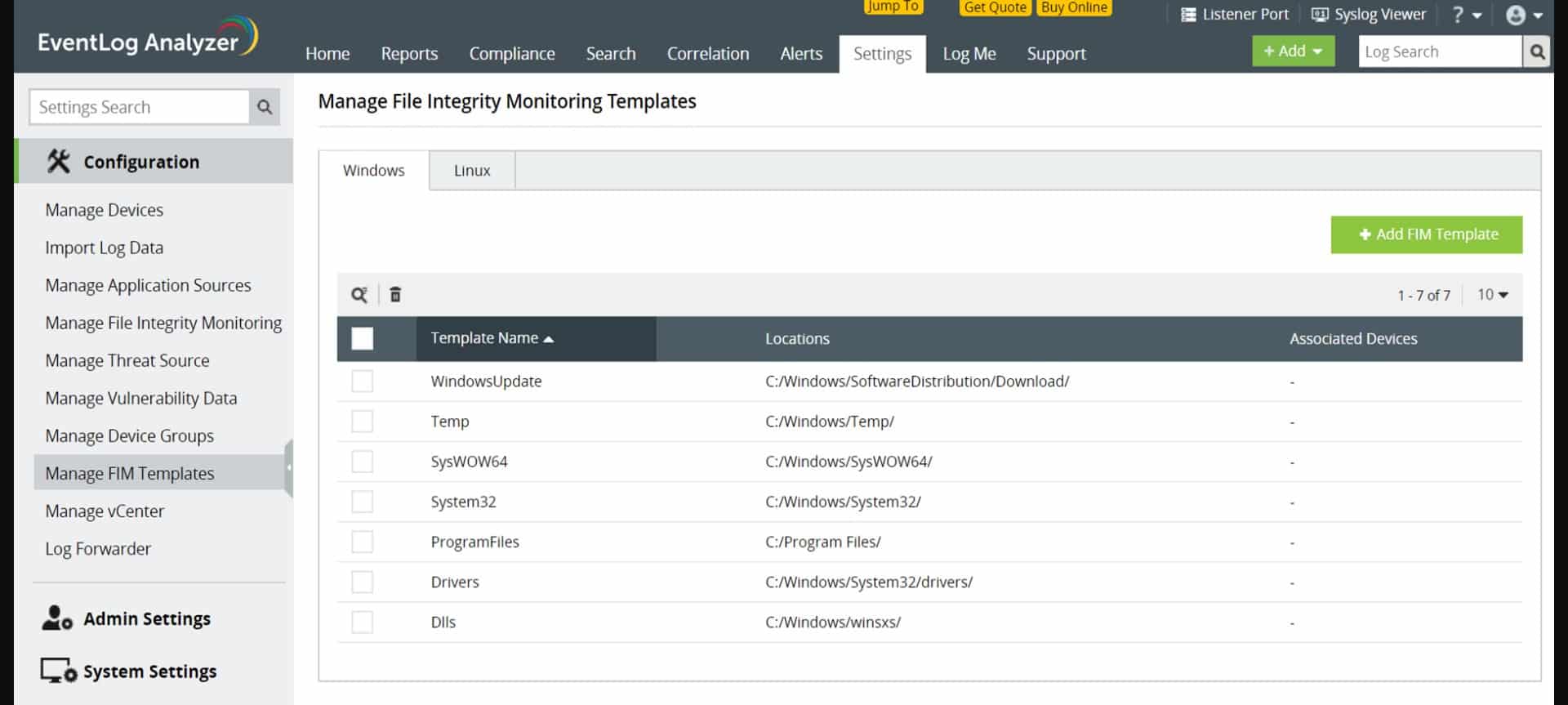Screen dimensions: 1568x705
Task: Click the System Settings monitor icon
Action: click(x=59, y=671)
